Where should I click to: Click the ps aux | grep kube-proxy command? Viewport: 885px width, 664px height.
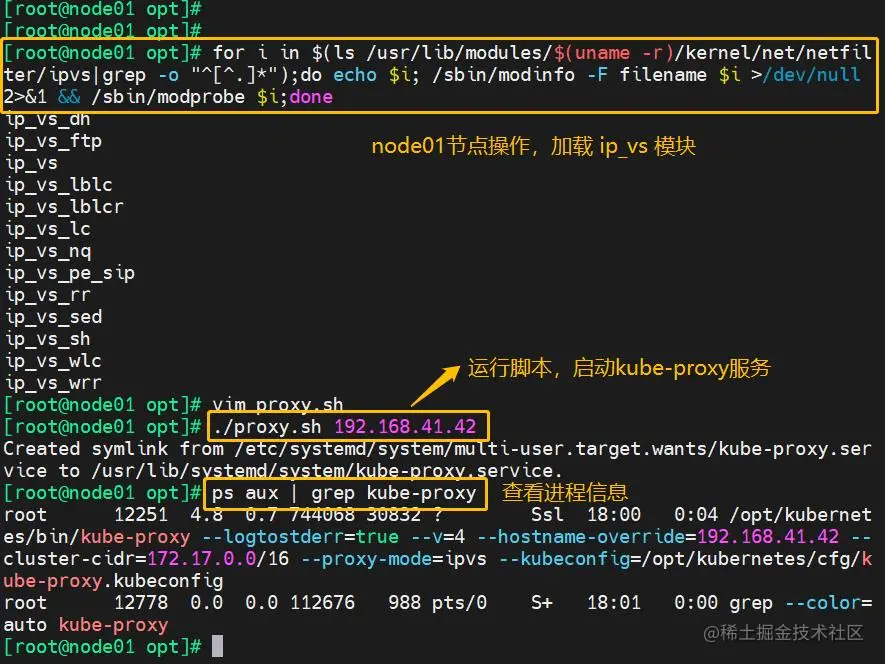[344, 493]
